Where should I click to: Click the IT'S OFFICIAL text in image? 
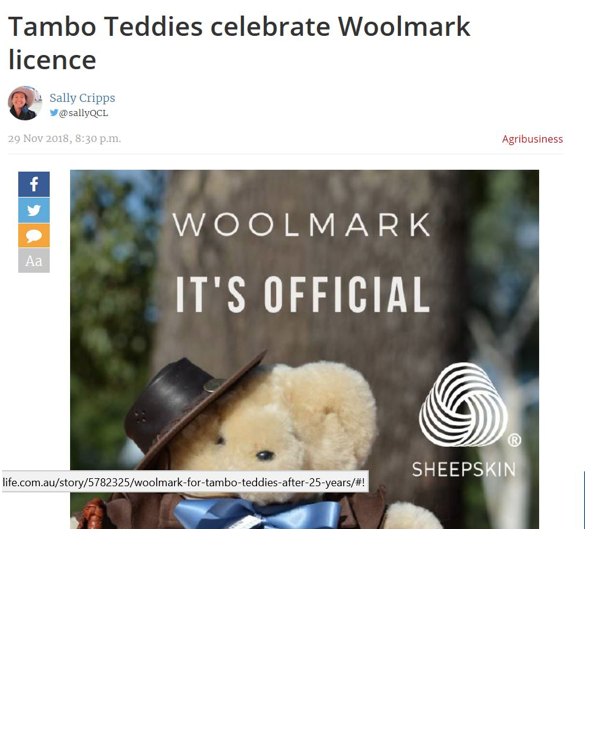point(303,294)
